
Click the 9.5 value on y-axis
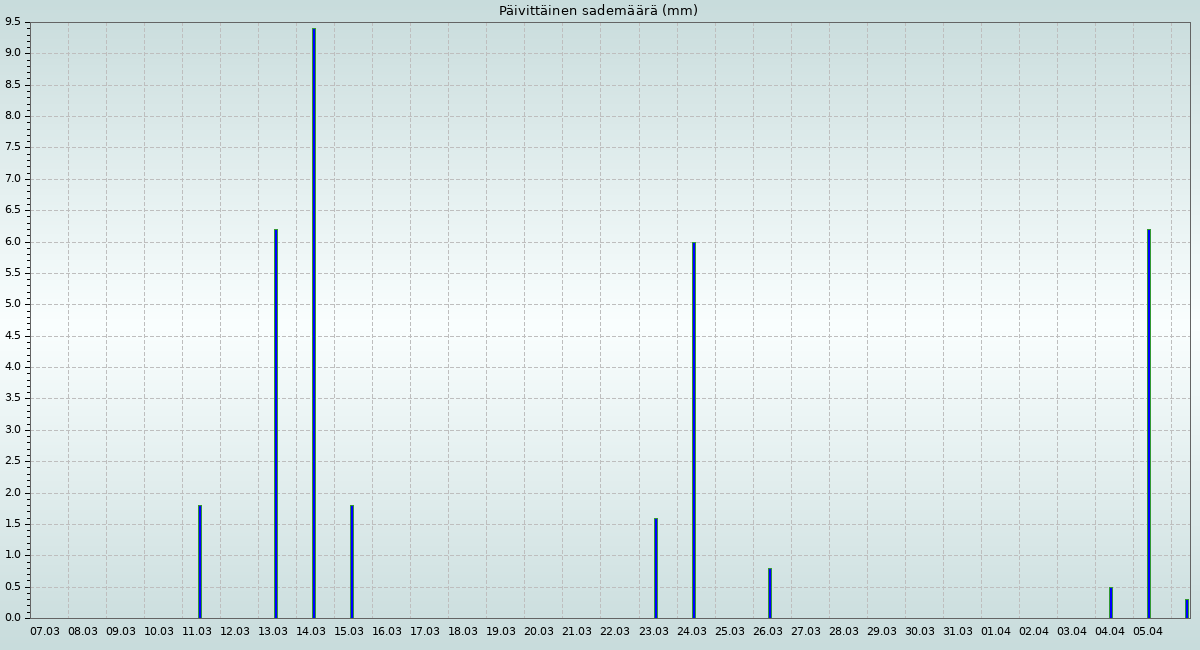(x=12, y=22)
